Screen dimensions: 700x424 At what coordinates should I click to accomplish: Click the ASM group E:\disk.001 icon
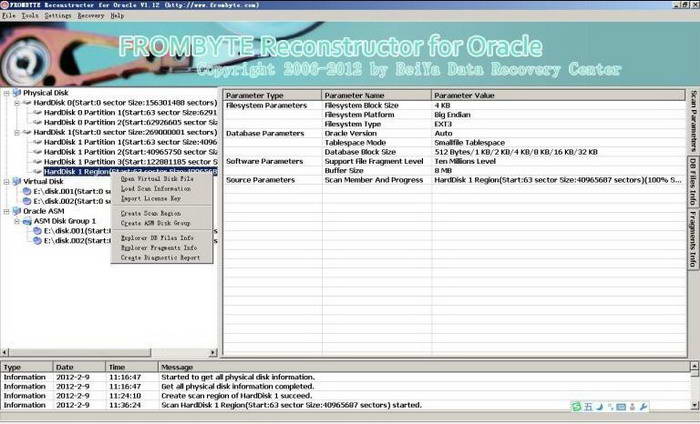[38, 231]
